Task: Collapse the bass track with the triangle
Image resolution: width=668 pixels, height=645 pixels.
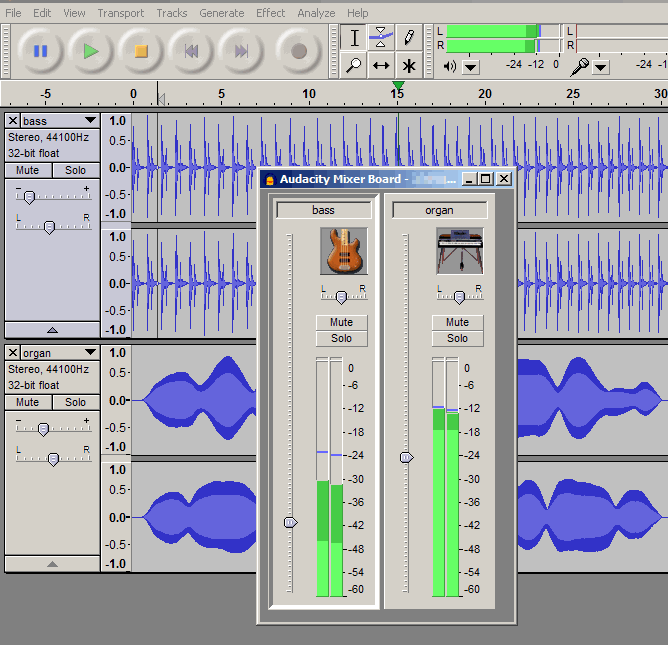Action: click(x=52, y=330)
